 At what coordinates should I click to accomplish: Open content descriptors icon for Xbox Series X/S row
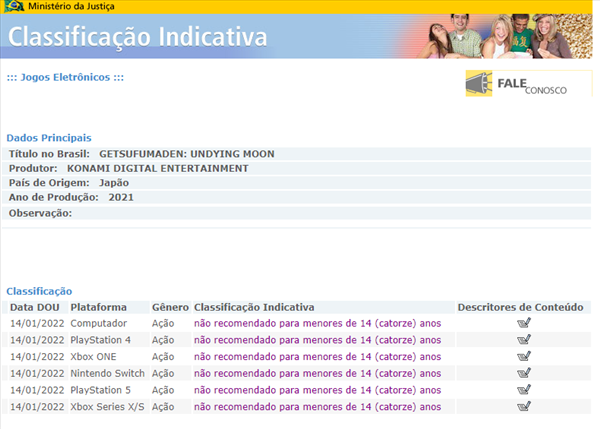pos(523,407)
